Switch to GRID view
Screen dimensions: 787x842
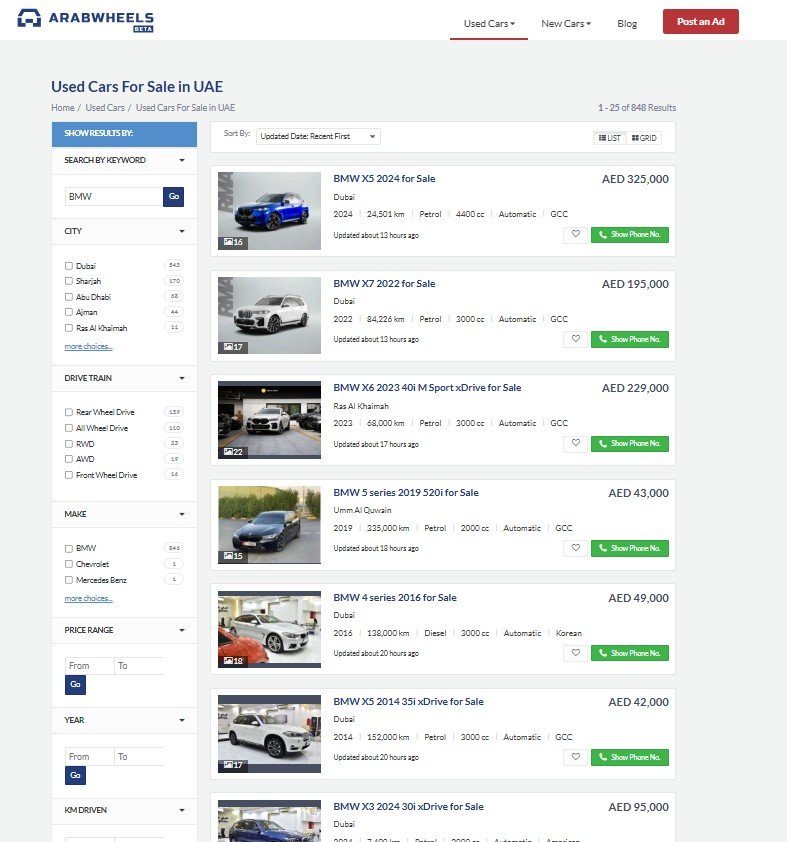644,138
